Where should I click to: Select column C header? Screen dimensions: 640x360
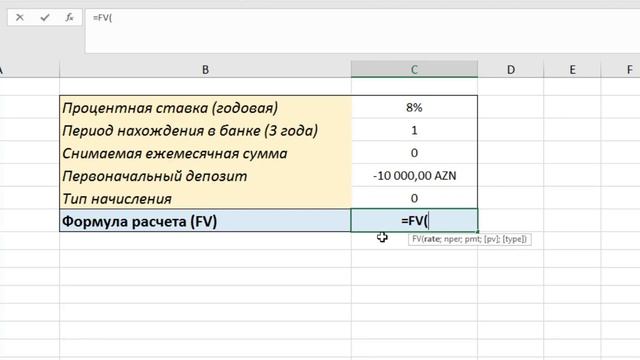pos(414,70)
